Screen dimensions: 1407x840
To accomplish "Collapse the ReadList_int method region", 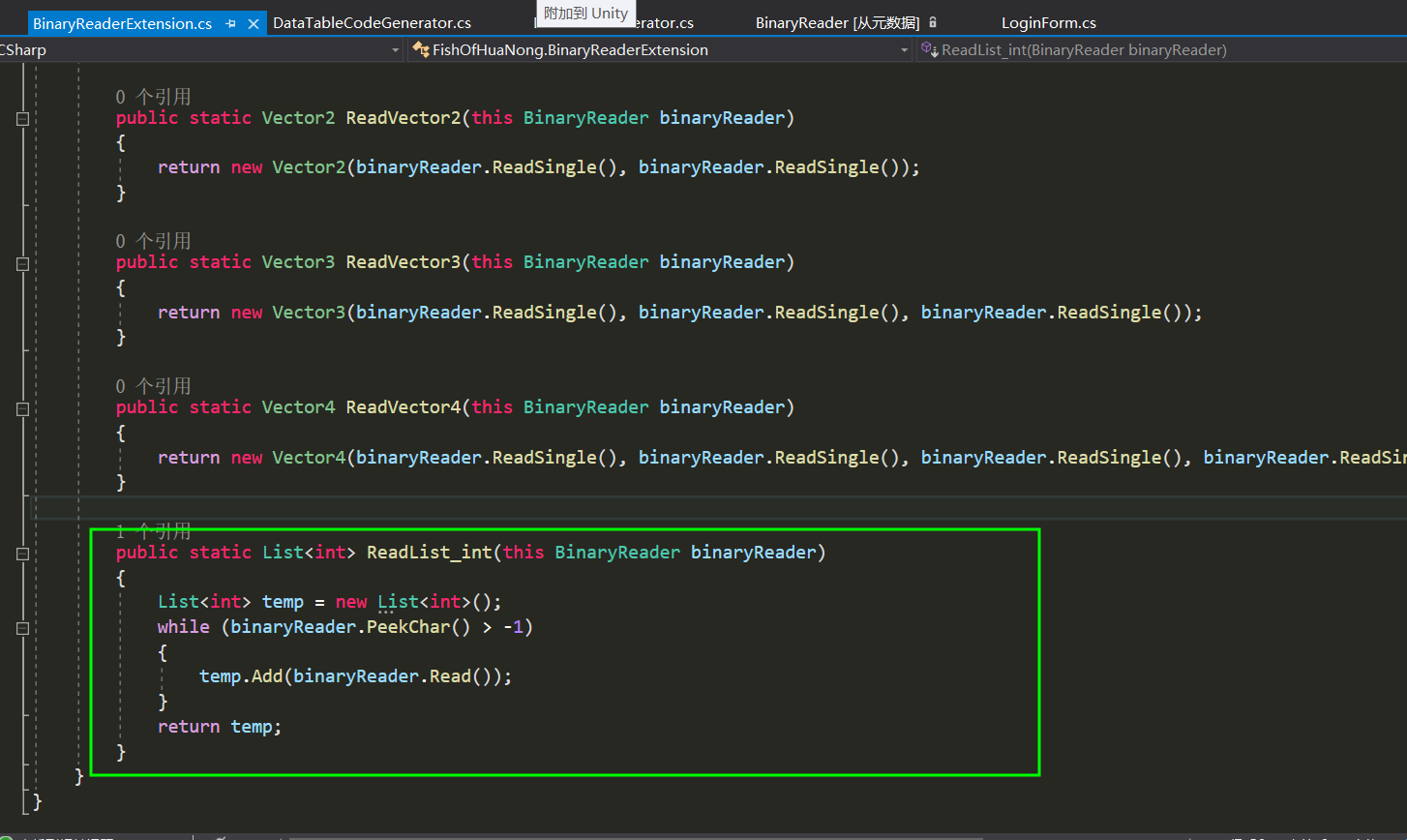I will pyautogui.click(x=20, y=555).
